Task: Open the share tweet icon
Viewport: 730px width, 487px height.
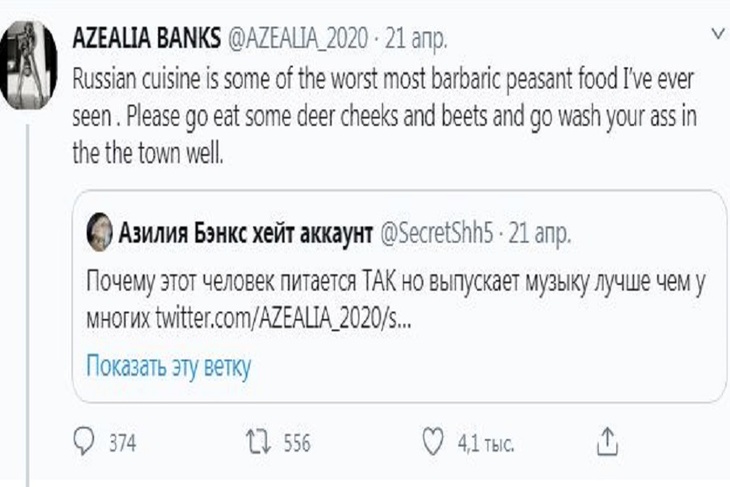Action: [608, 441]
